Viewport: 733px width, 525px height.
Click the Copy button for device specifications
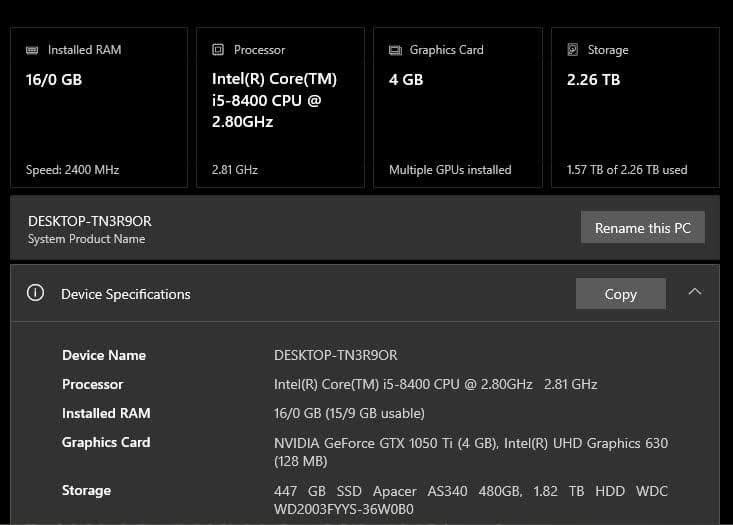621,294
